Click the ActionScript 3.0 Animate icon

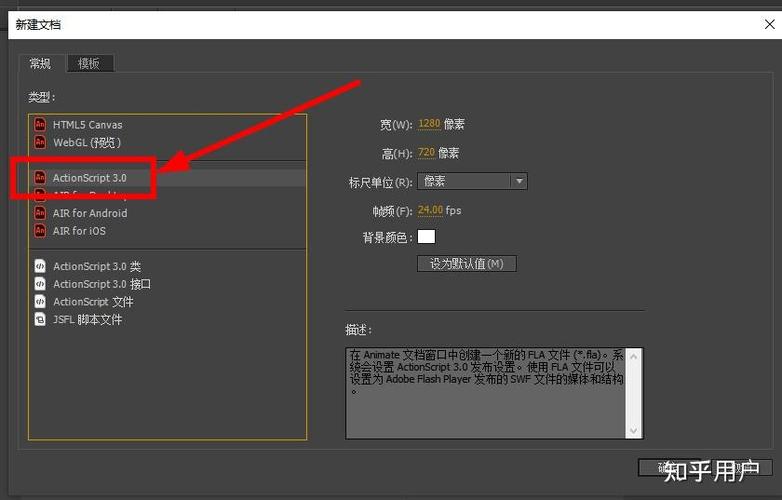(x=40, y=177)
